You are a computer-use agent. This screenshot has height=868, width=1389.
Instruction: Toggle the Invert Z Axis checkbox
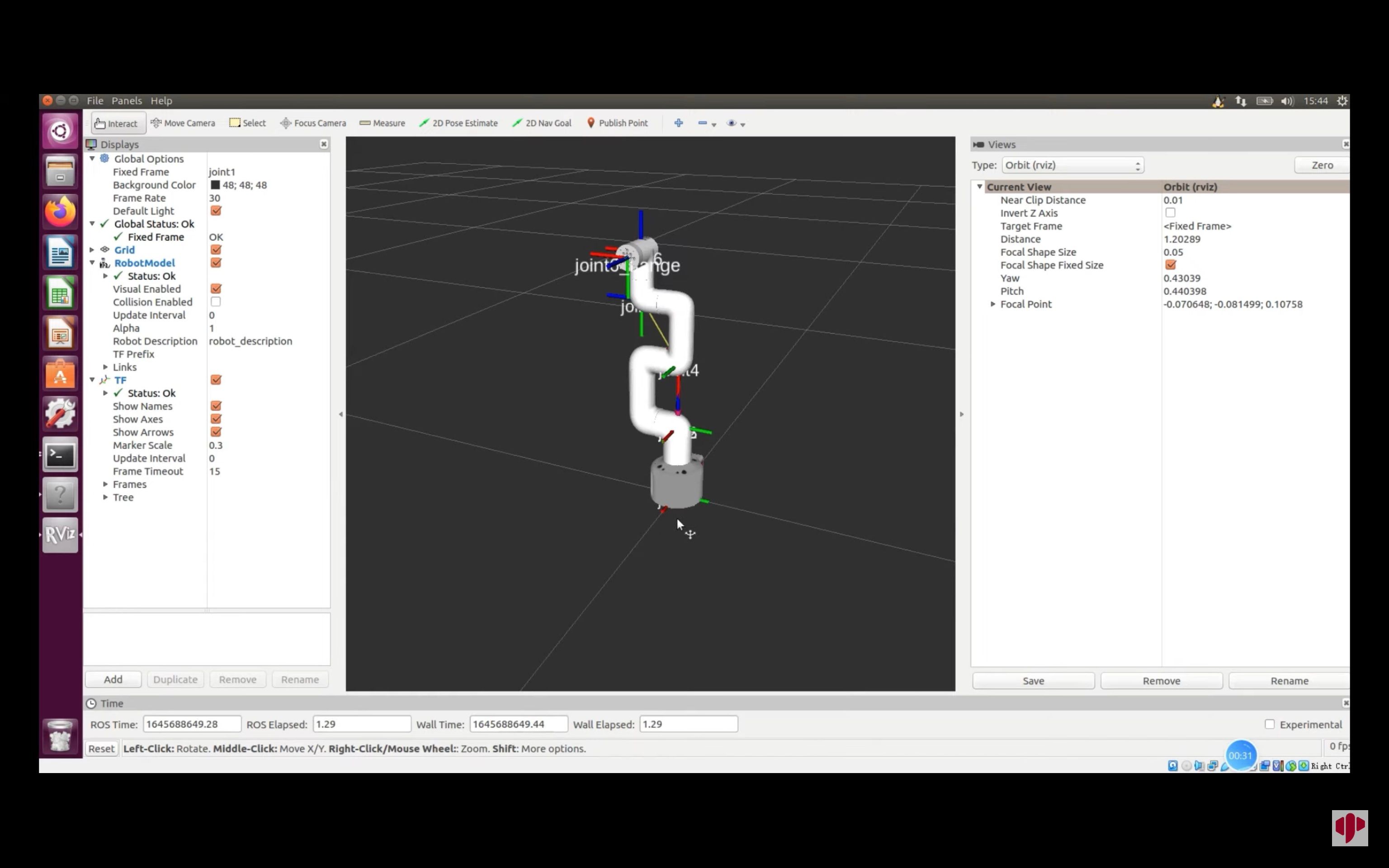click(1170, 213)
